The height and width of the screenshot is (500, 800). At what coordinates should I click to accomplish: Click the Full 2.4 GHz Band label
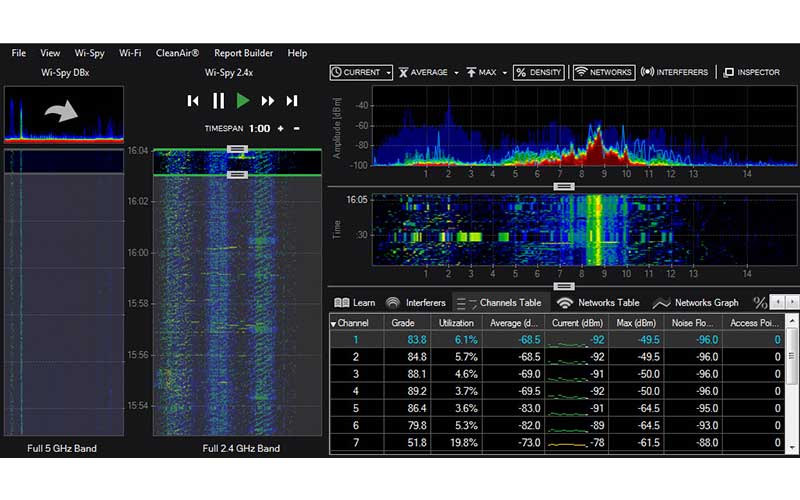click(x=241, y=448)
